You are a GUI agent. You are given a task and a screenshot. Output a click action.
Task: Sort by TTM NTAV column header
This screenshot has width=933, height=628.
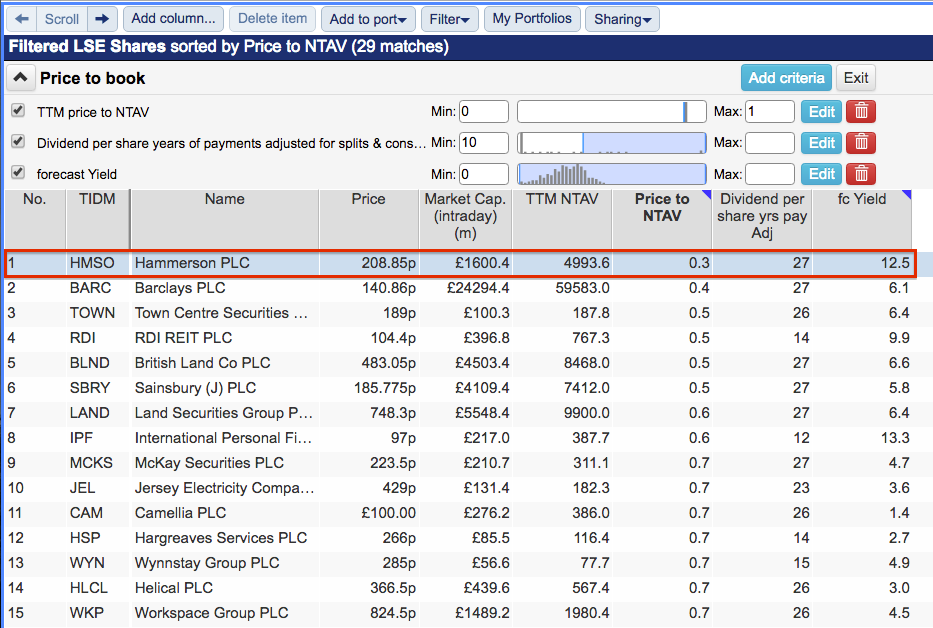click(562, 218)
